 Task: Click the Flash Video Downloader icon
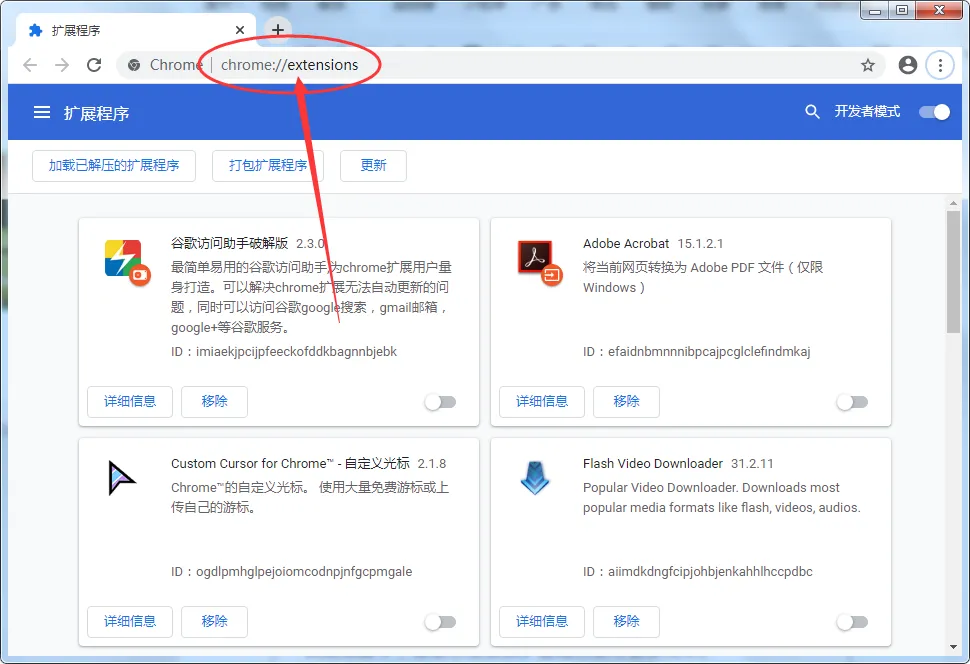(534, 478)
